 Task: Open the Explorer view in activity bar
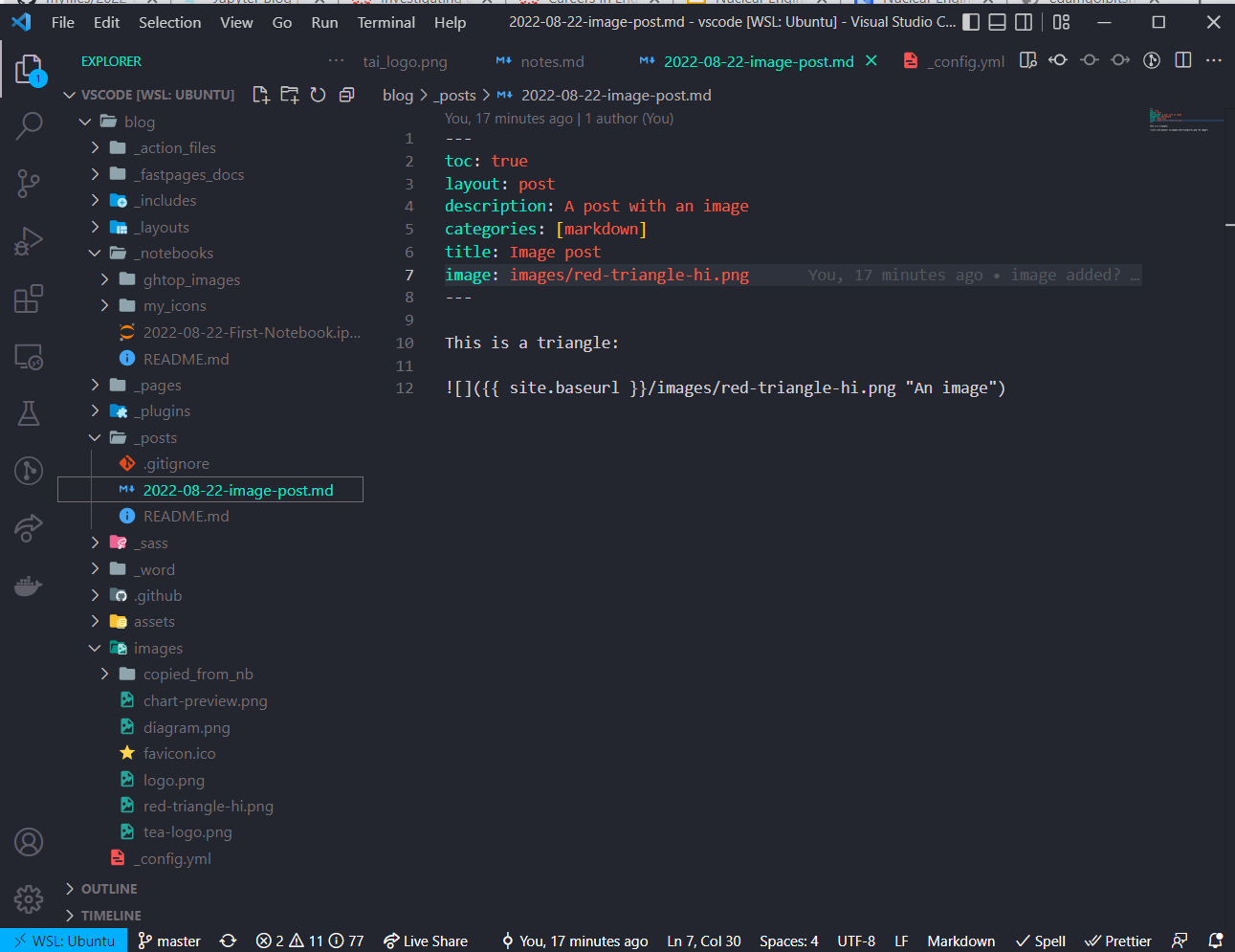(x=29, y=70)
